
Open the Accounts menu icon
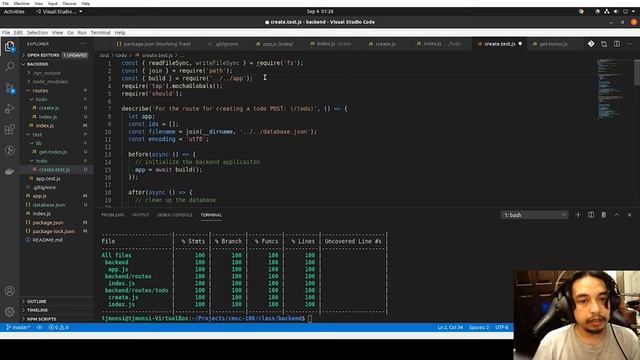[9, 291]
